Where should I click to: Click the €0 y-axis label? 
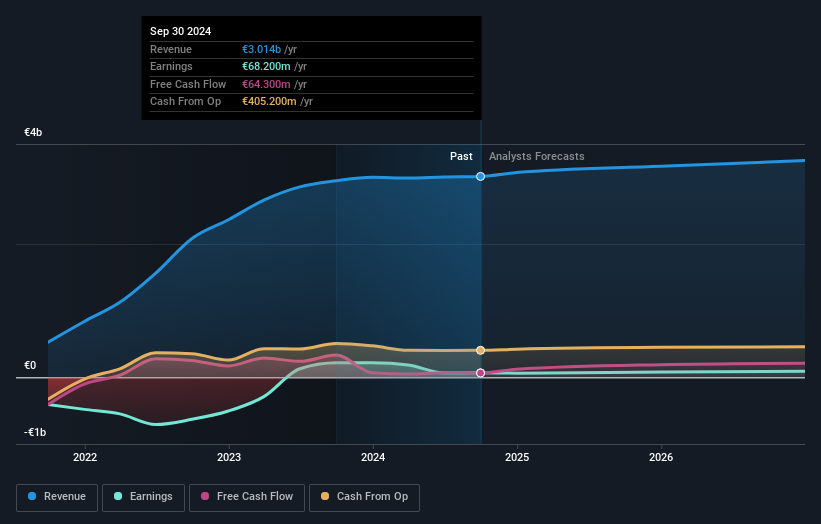30,365
